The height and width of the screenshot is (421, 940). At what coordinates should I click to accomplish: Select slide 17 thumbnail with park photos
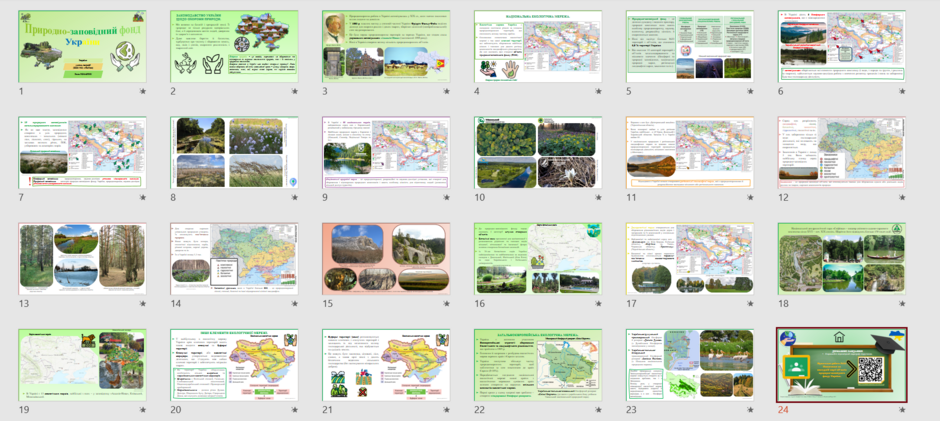690,258
